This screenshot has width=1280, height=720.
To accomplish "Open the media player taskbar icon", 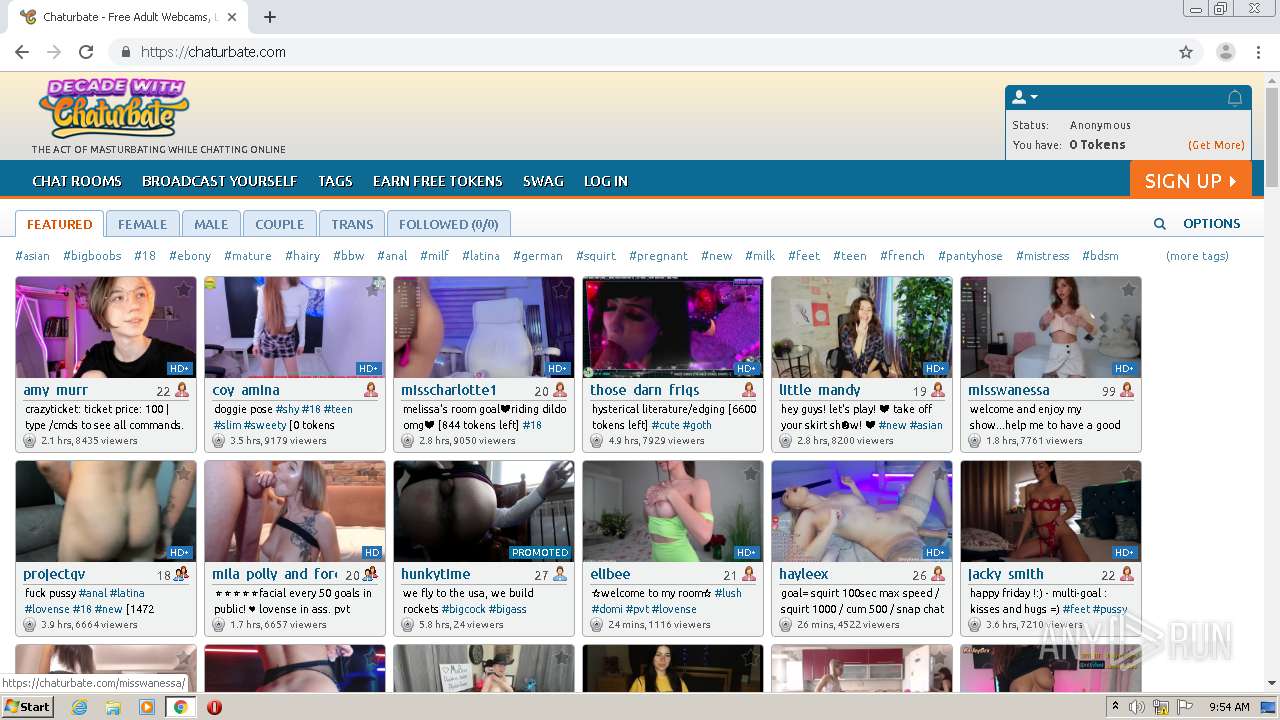I will click(x=147, y=707).
